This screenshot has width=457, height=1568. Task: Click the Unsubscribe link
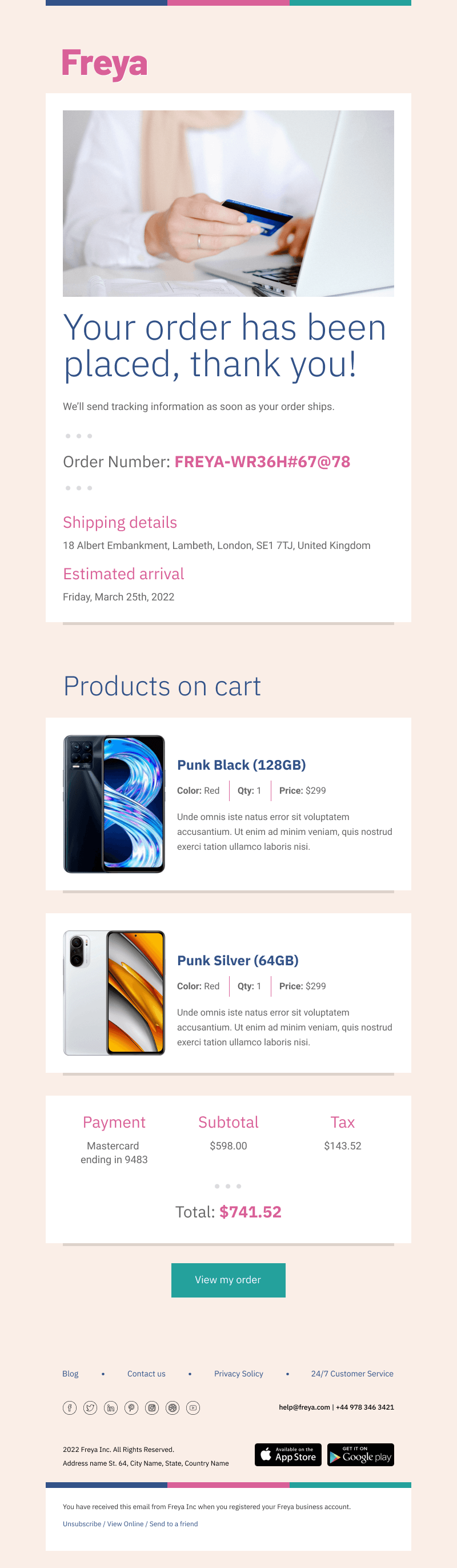pyautogui.click(x=82, y=1523)
